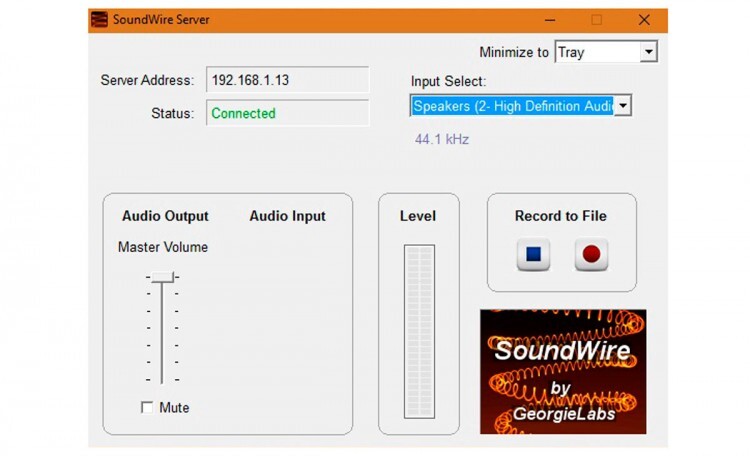Click the SoundWire by GeorgieLabs logo
The width and height of the screenshot is (750, 456).
[x=563, y=371]
